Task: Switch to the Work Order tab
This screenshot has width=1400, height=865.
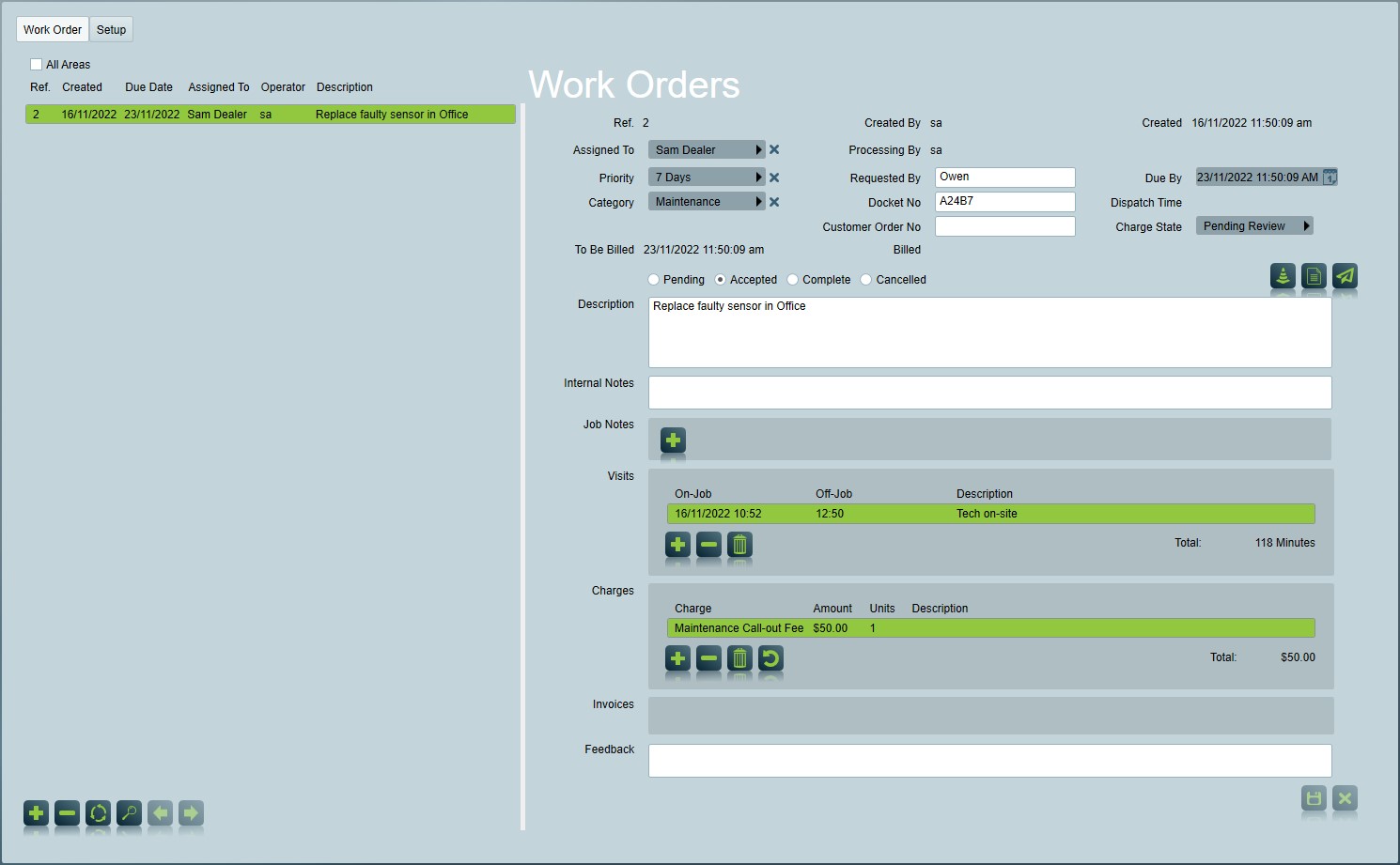Action: tap(53, 29)
